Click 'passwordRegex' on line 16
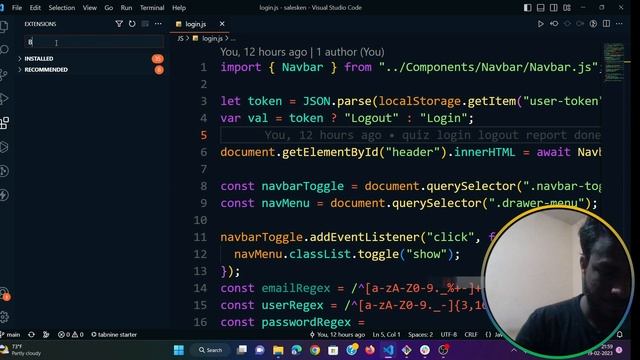Viewport: 640px width, 360px height. [x=306, y=322]
